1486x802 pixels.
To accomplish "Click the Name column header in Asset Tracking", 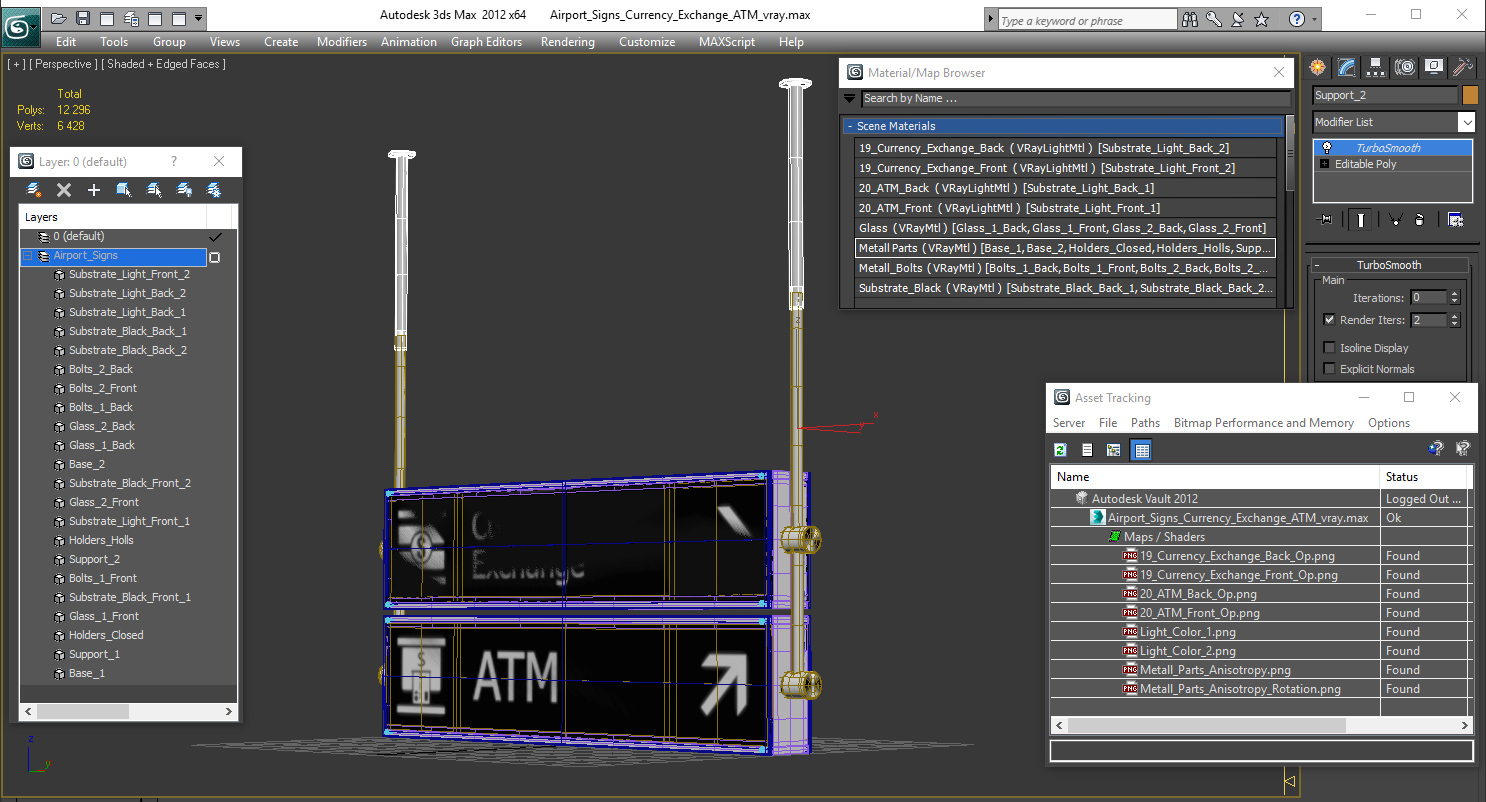I will 1215,477.
